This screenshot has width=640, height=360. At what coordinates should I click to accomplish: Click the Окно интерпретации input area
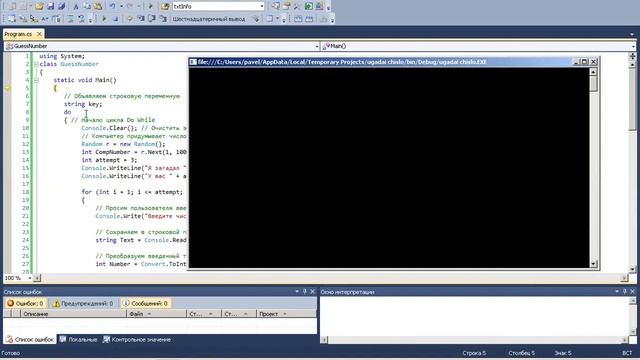point(475,316)
